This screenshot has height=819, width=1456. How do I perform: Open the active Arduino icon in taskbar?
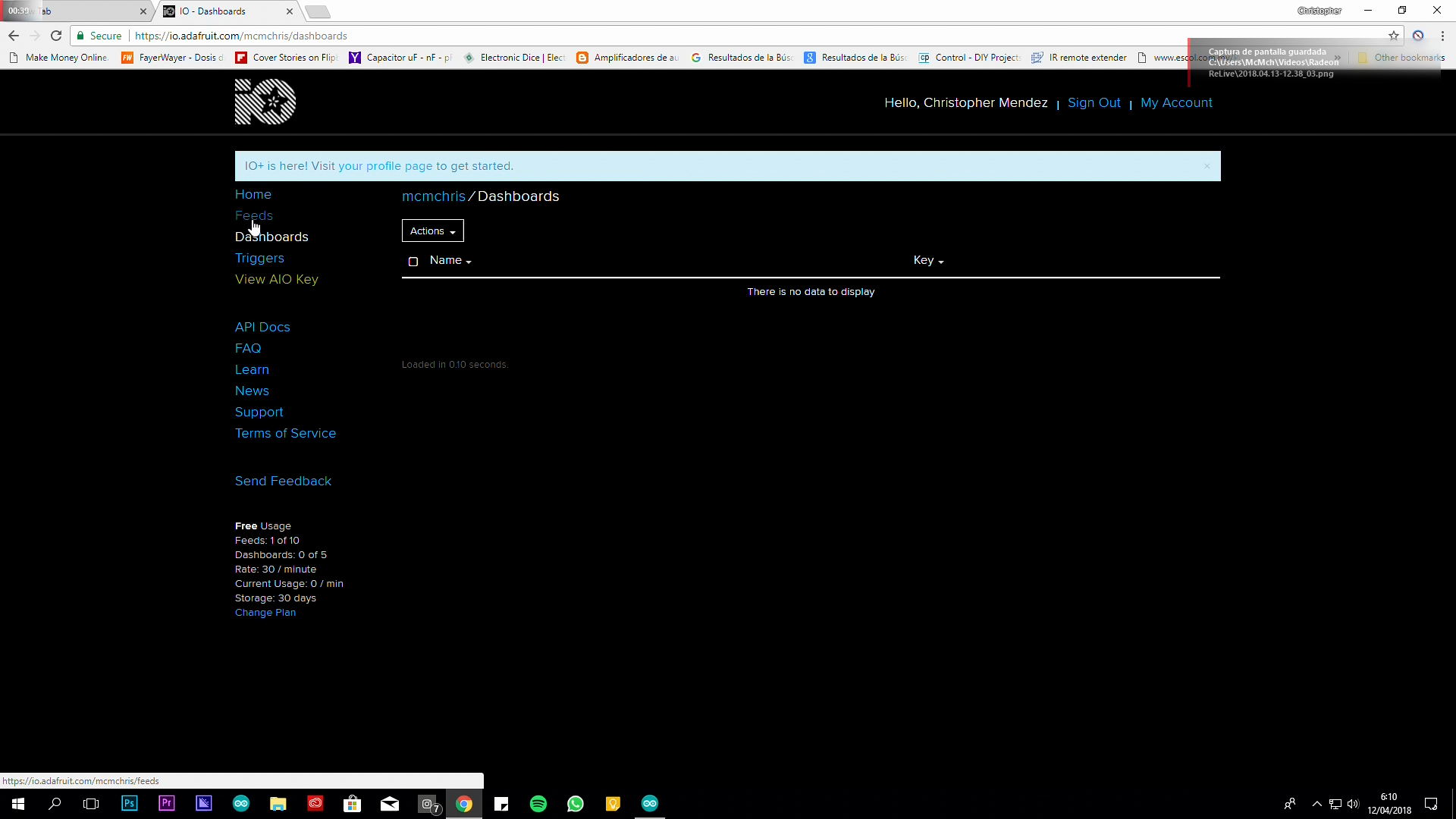tap(650, 804)
